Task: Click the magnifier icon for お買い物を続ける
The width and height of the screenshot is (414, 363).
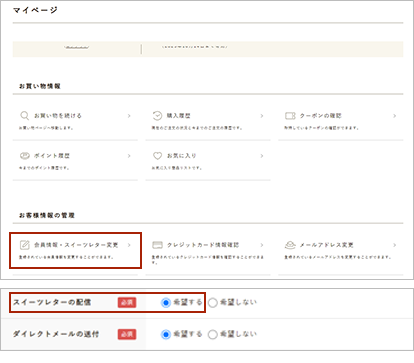Action: pos(25,116)
